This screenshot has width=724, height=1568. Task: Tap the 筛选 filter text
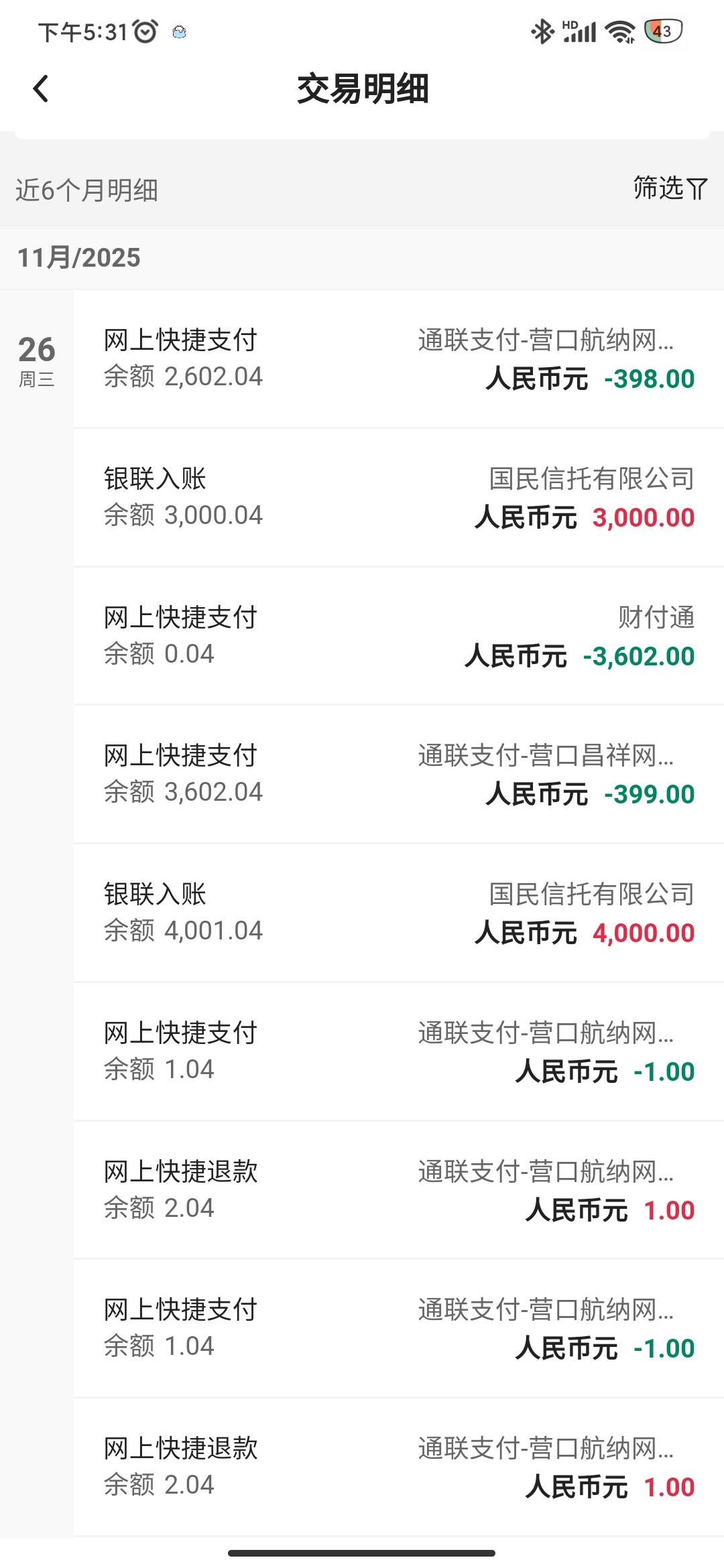click(x=658, y=188)
